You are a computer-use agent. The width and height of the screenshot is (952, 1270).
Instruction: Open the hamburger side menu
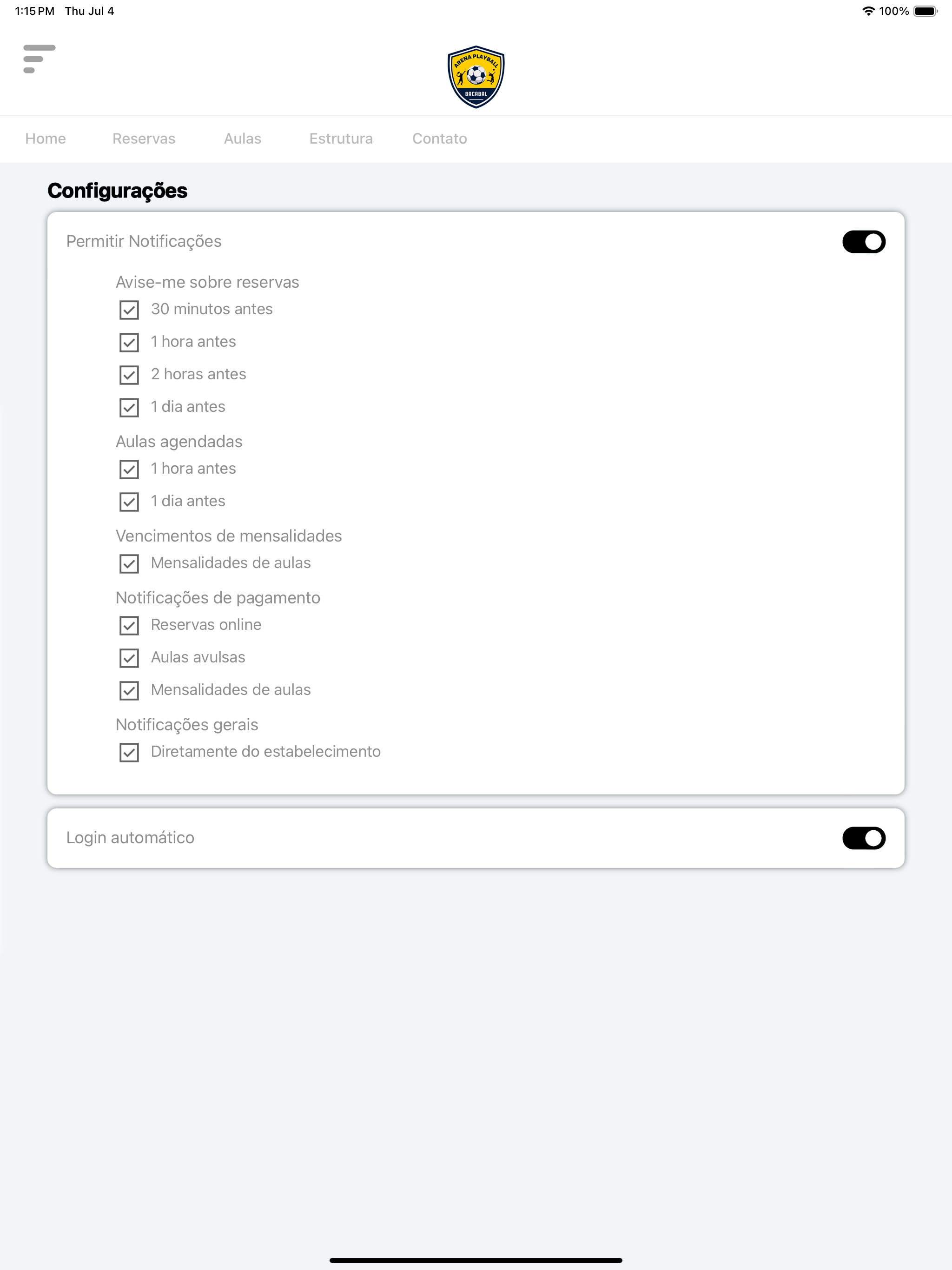click(39, 59)
